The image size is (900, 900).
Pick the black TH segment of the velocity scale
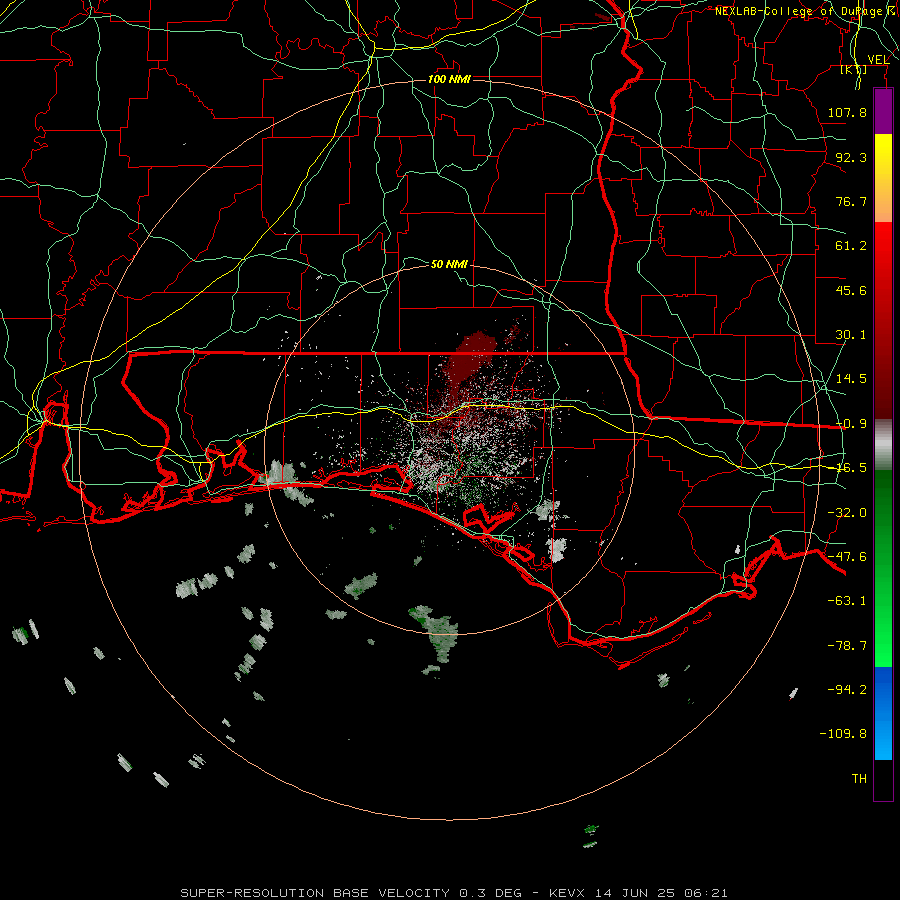click(883, 779)
